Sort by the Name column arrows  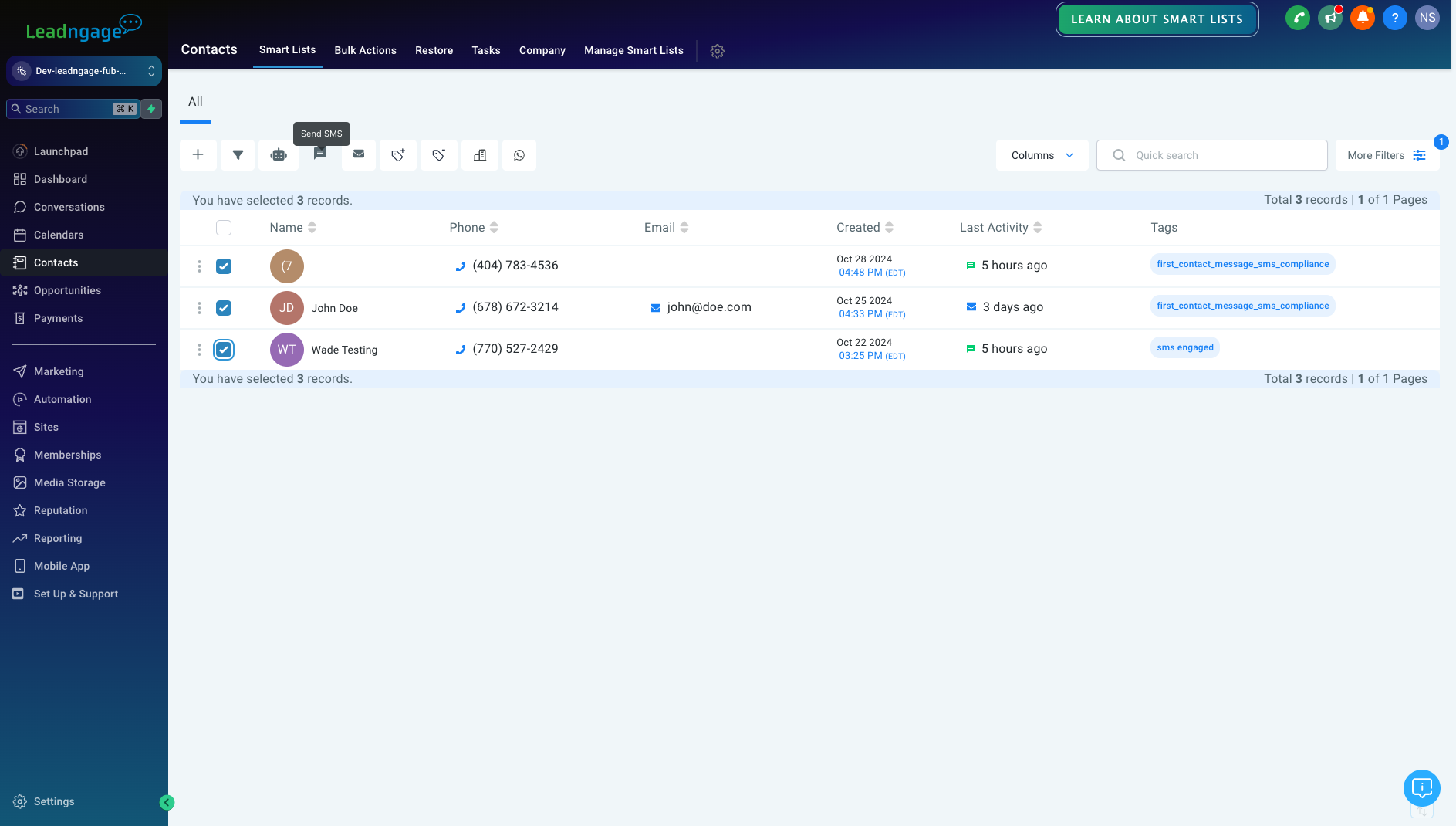pyautogui.click(x=312, y=228)
